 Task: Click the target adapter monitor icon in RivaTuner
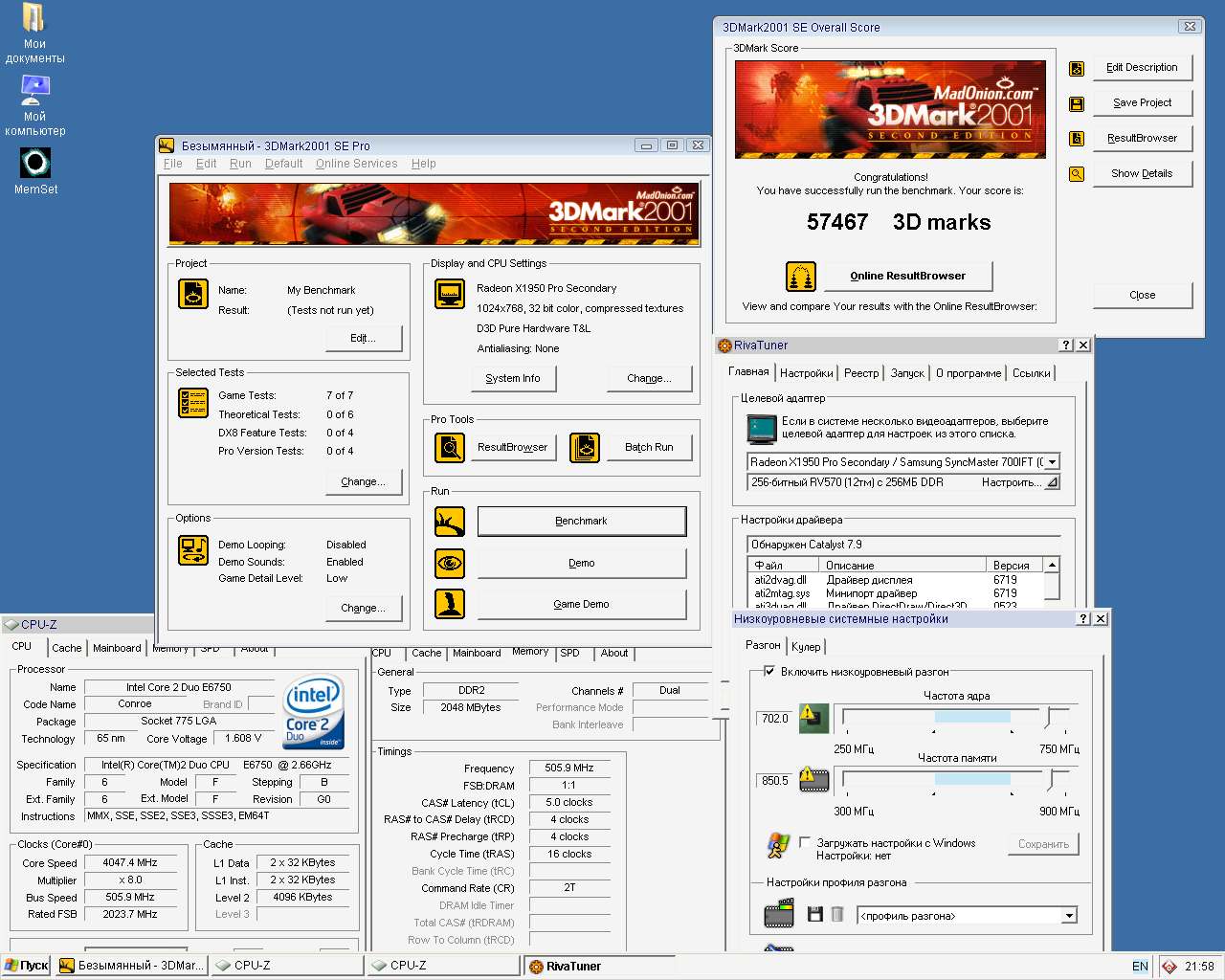tap(762, 428)
